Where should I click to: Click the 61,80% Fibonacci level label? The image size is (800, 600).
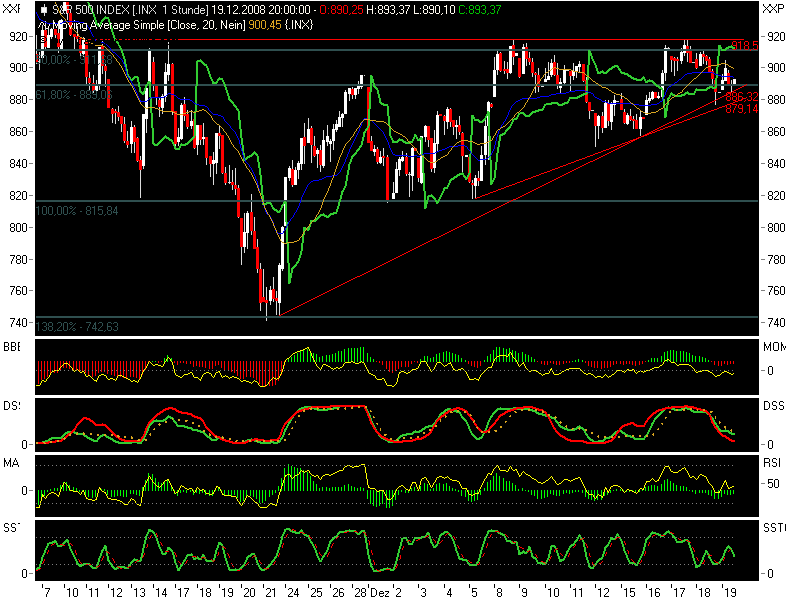(x=67, y=94)
